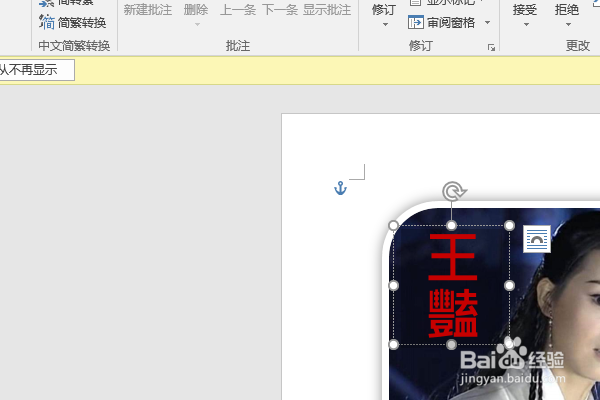Click the bottom-left sizing handle of the text box

393,344
